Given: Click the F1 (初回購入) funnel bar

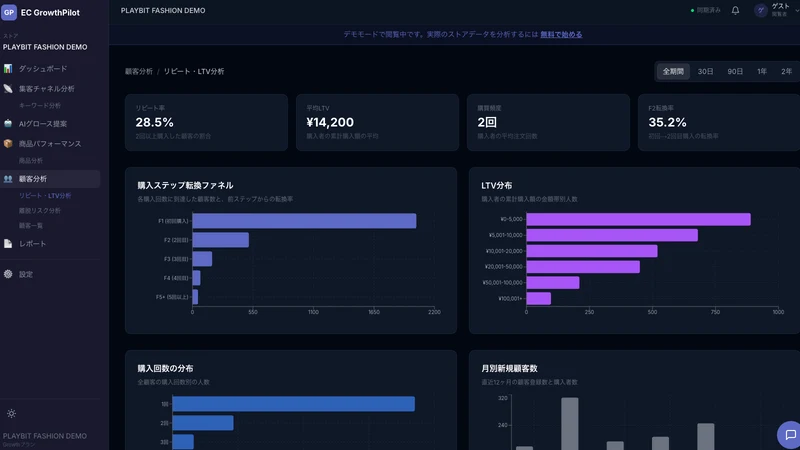Looking at the screenshot, I should (x=304, y=221).
